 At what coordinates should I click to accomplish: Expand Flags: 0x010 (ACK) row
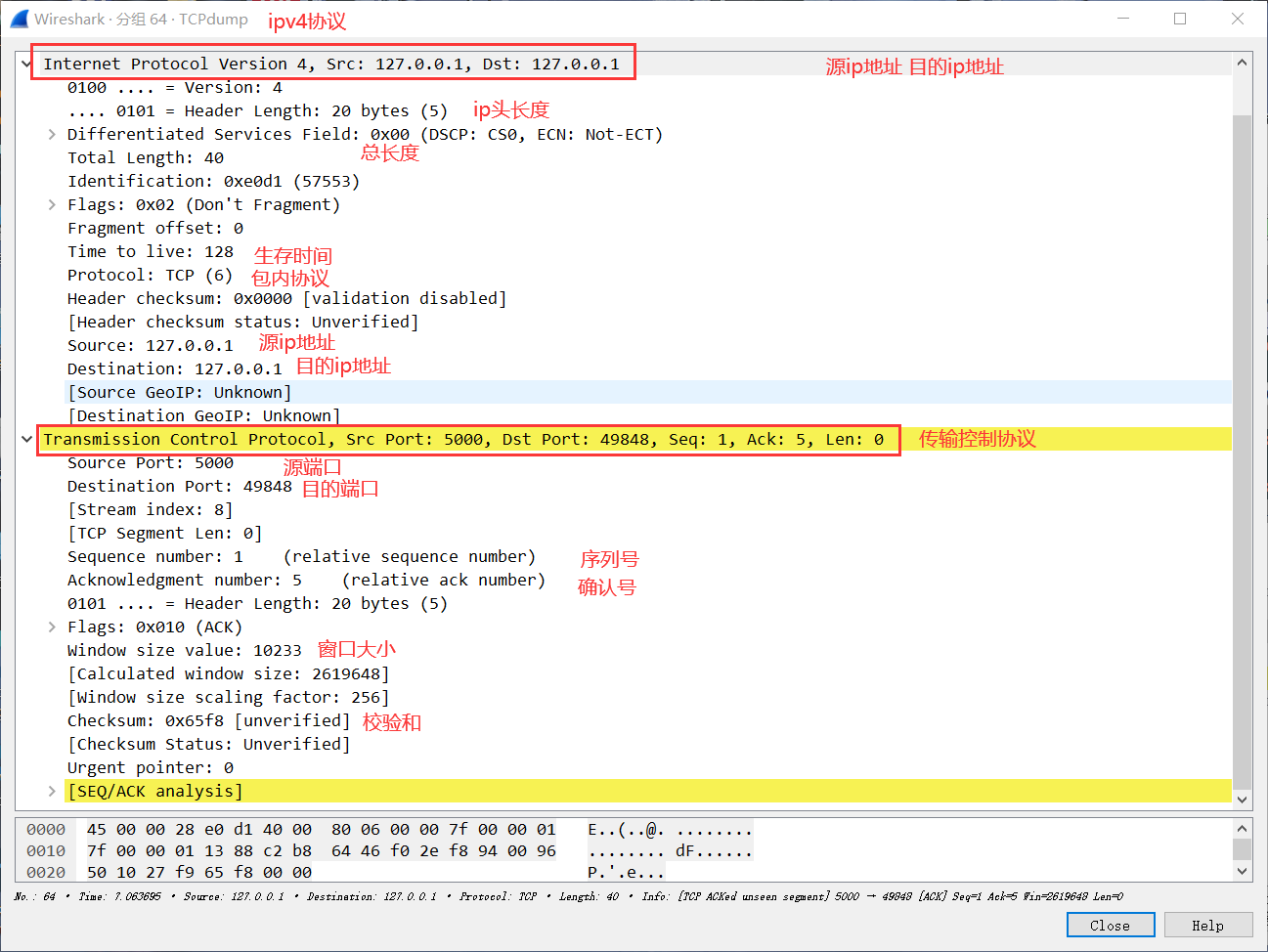[52, 627]
